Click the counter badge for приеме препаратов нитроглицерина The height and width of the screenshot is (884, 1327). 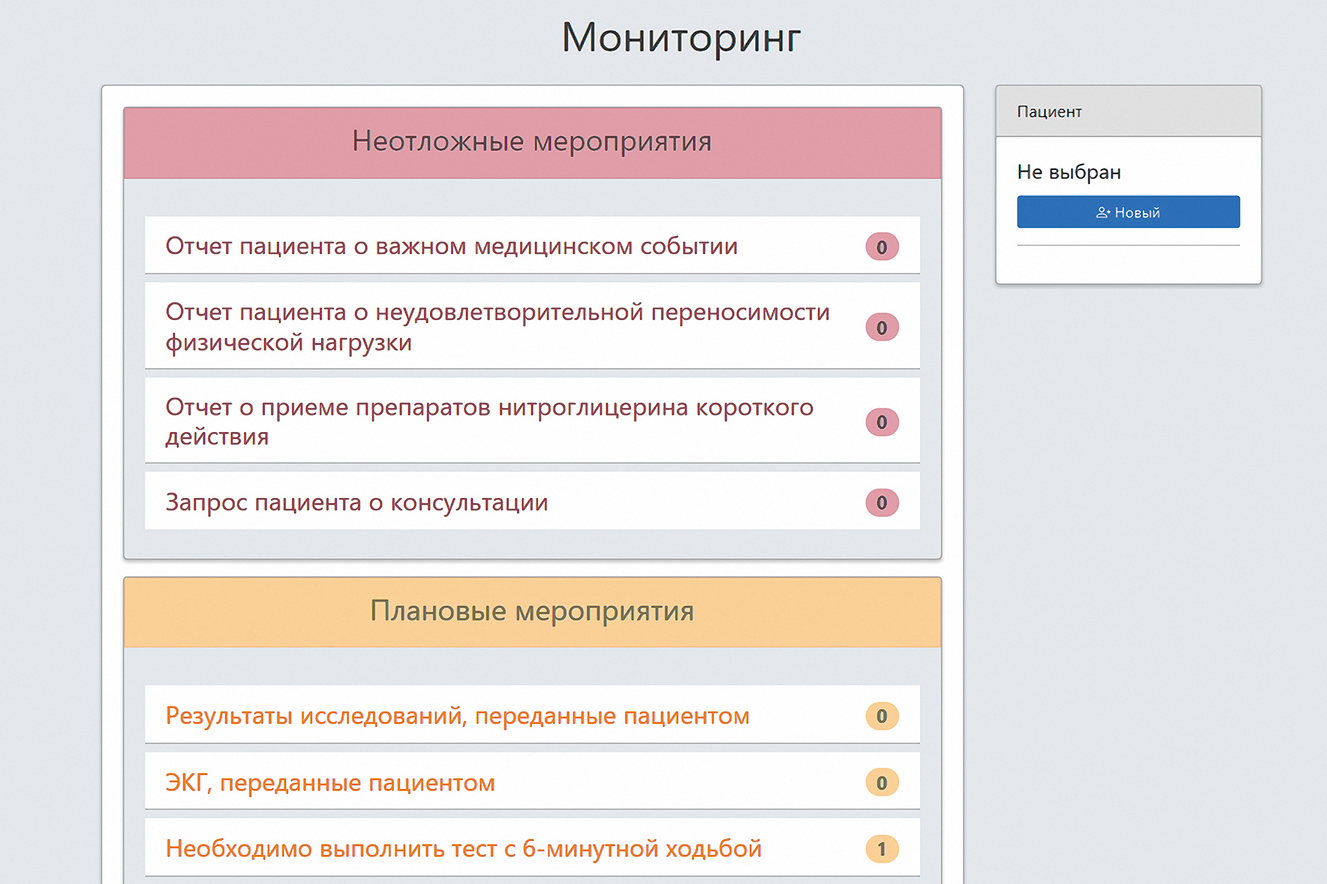(881, 422)
